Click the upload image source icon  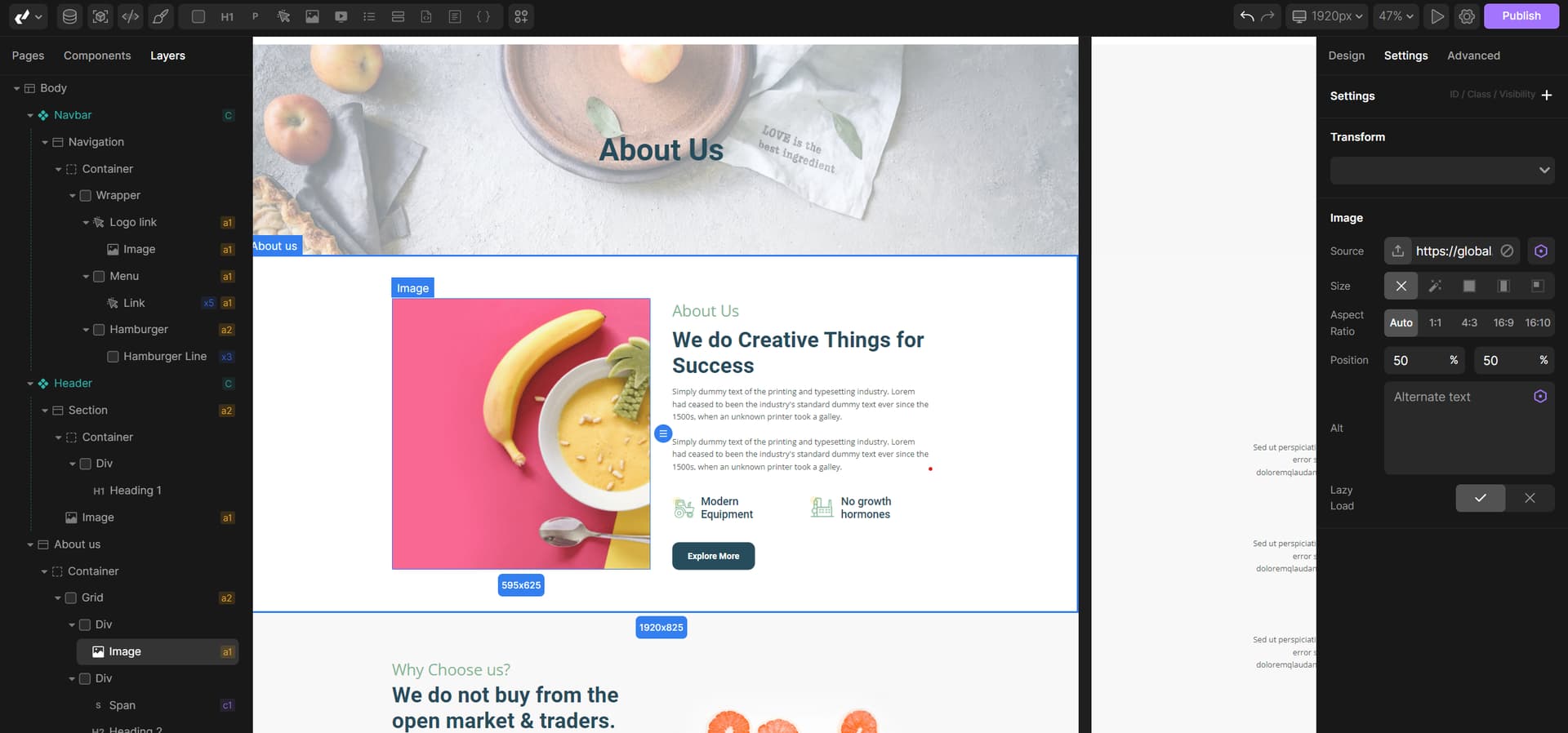point(1398,251)
